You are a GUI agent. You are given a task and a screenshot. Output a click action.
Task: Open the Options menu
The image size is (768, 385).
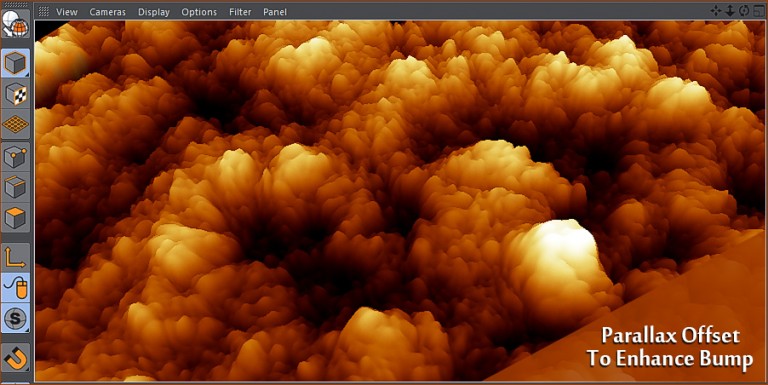pyautogui.click(x=199, y=12)
